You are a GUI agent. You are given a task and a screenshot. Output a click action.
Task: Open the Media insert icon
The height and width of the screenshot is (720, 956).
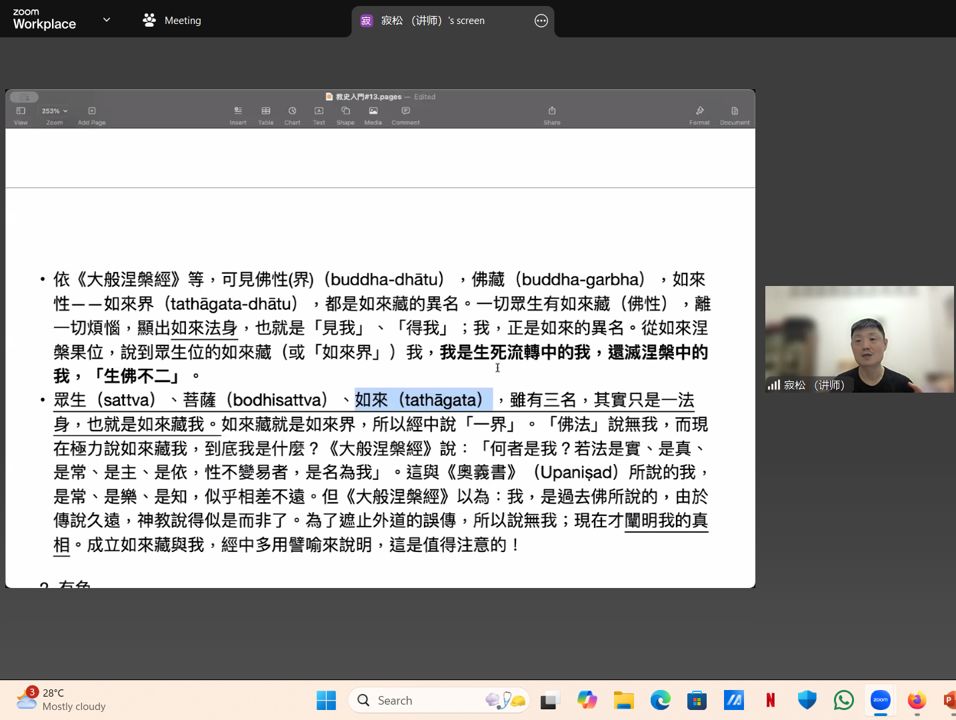[373, 112]
